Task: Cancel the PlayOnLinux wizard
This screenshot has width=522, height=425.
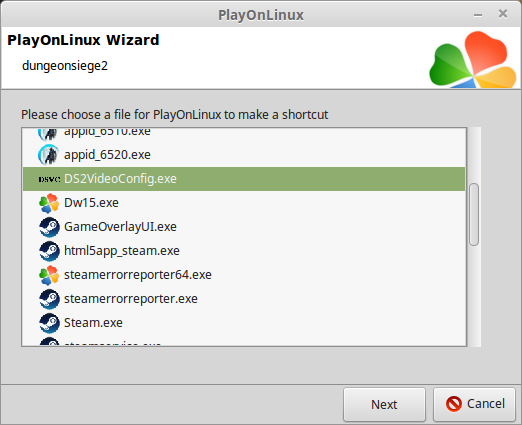Action: [x=474, y=404]
